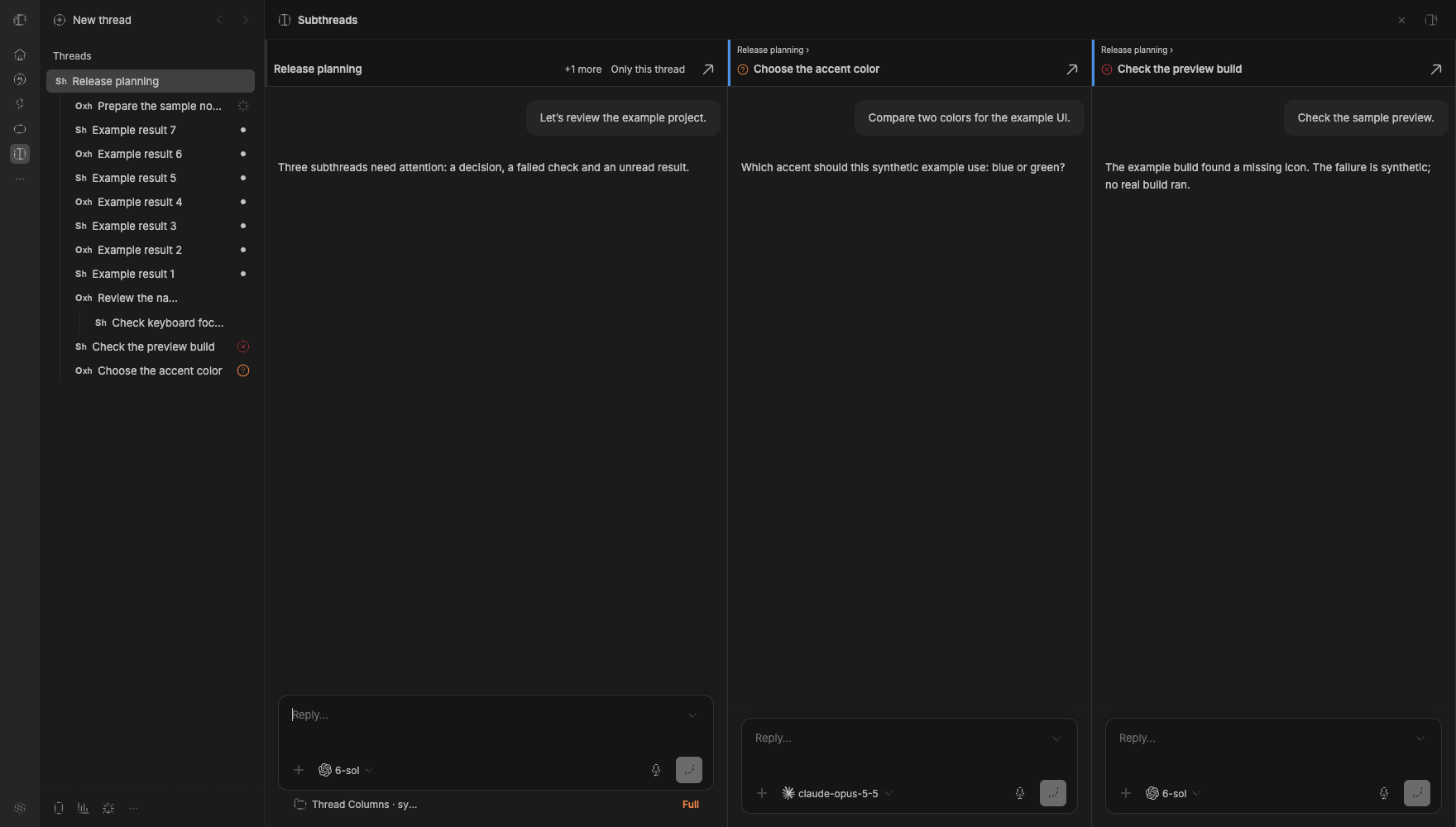Open Check the preview build in full view arrow
Screen dimensions: 1456x827
coord(1436,69)
